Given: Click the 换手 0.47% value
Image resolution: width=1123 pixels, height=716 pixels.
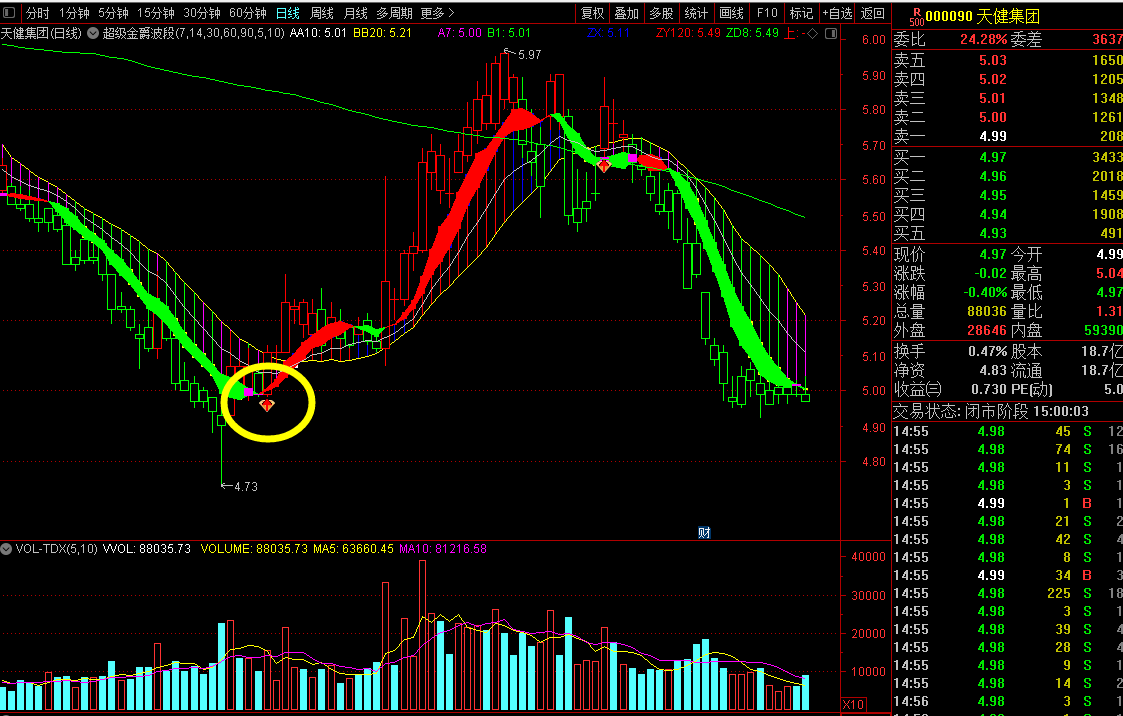Looking at the screenshot, I should 988,352.
